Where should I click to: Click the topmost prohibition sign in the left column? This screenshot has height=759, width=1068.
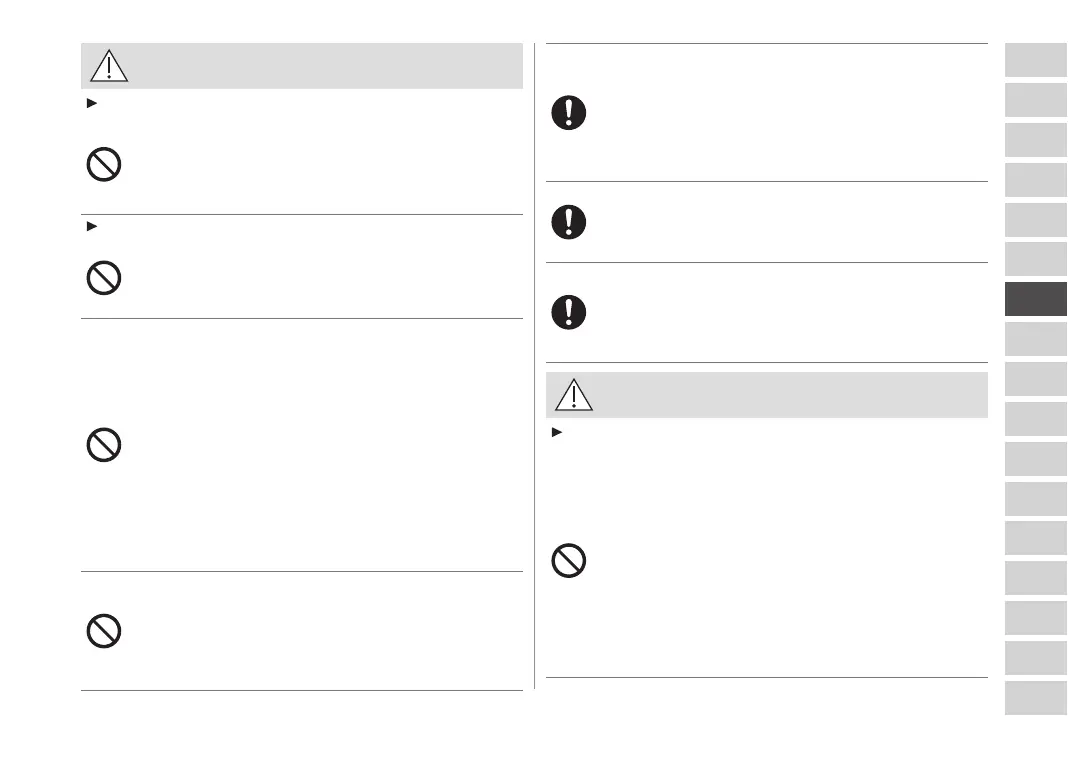pos(104,164)
